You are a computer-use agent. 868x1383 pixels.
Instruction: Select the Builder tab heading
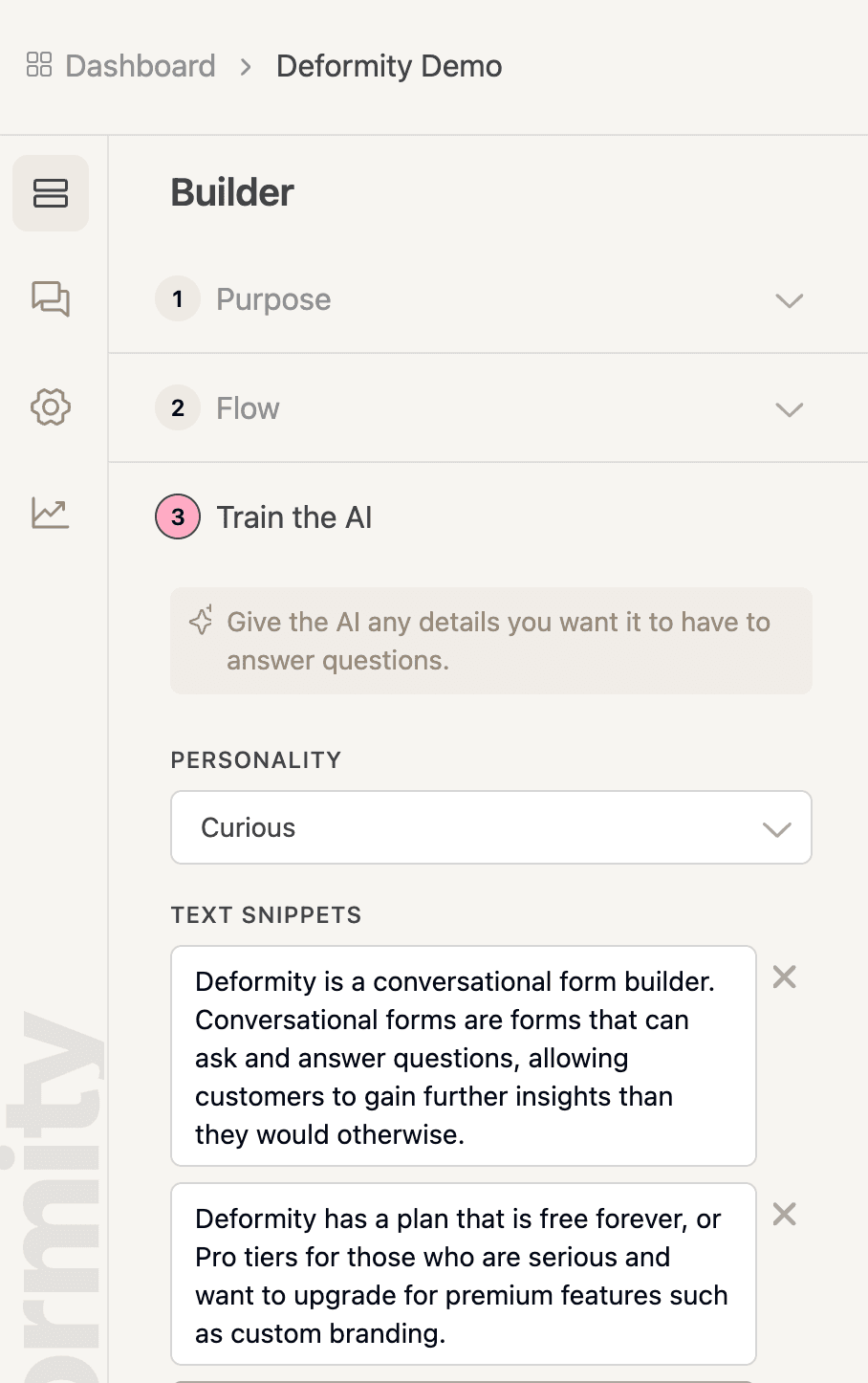231,192
